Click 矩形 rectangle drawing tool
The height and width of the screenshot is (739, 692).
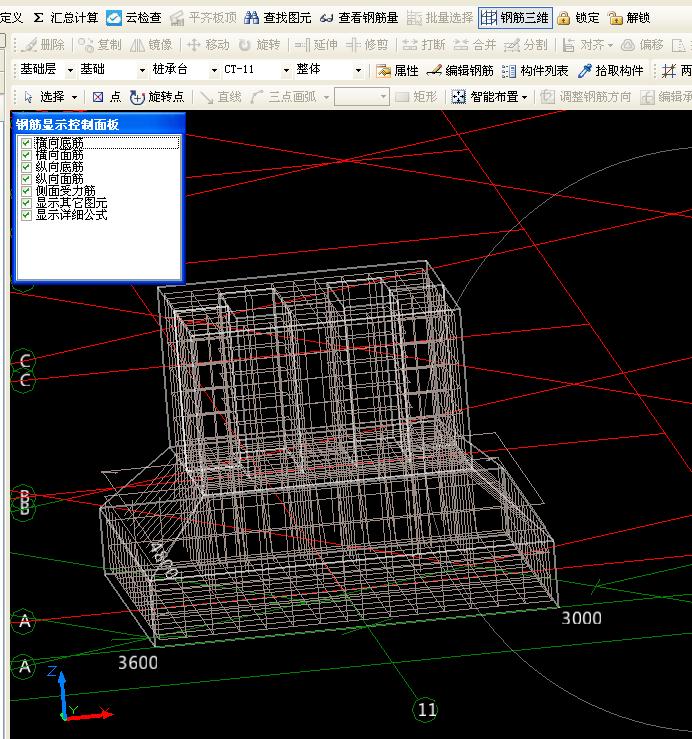coord(416,97)
